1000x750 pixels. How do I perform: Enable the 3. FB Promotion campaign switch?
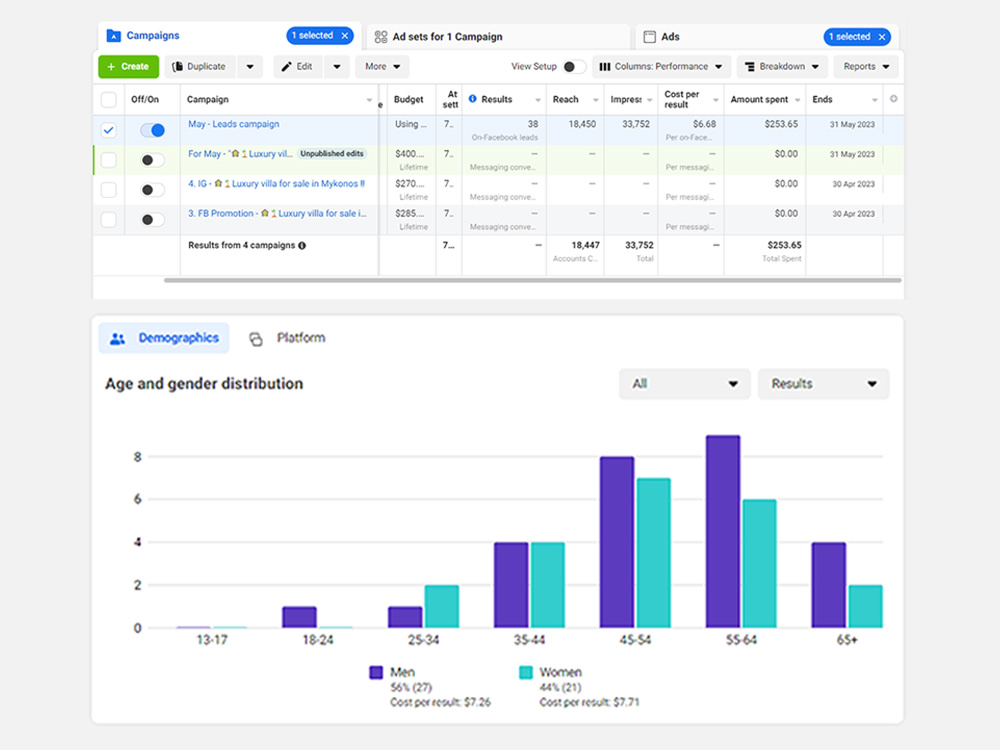152,220
